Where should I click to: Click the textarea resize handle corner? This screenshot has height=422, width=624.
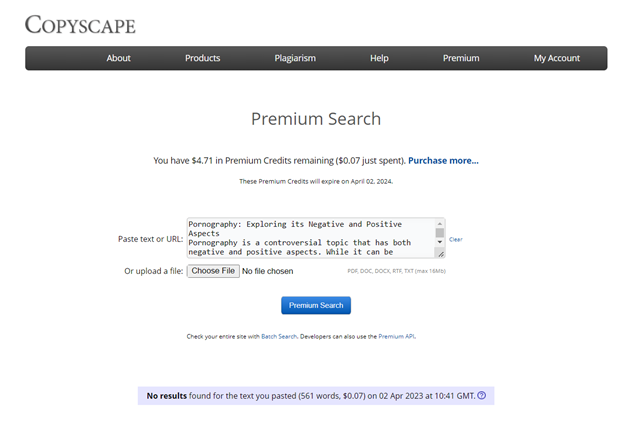[x=440, y=254]
